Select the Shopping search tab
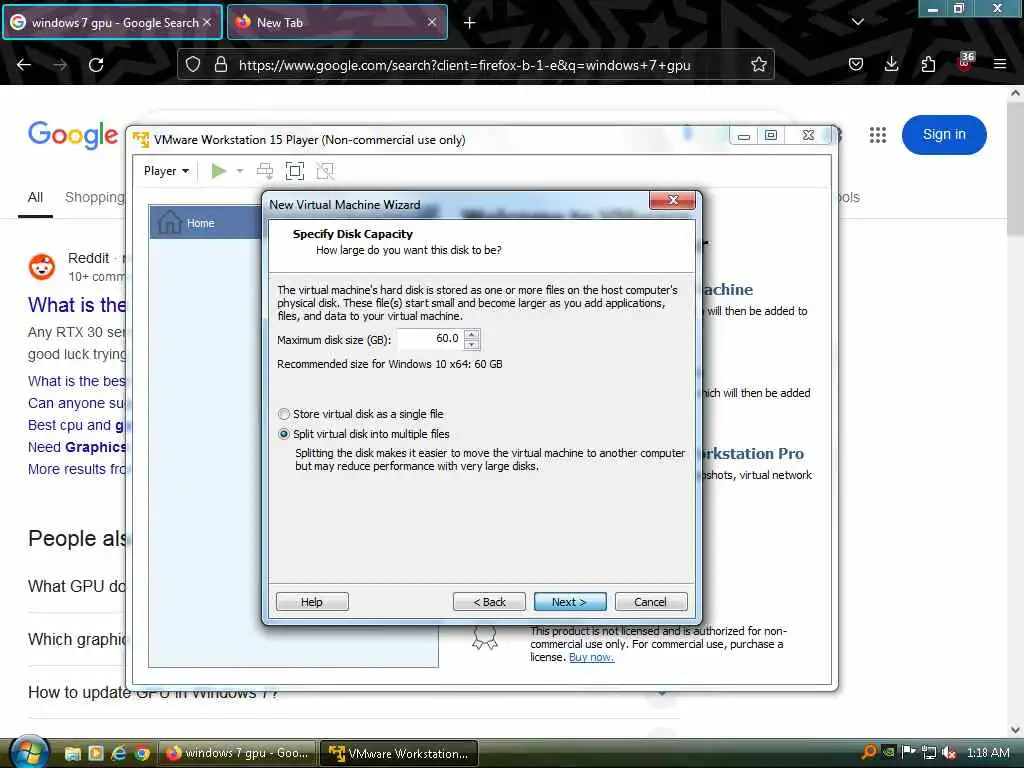This screenshot has height=768, width=1024. click(95, 197)
